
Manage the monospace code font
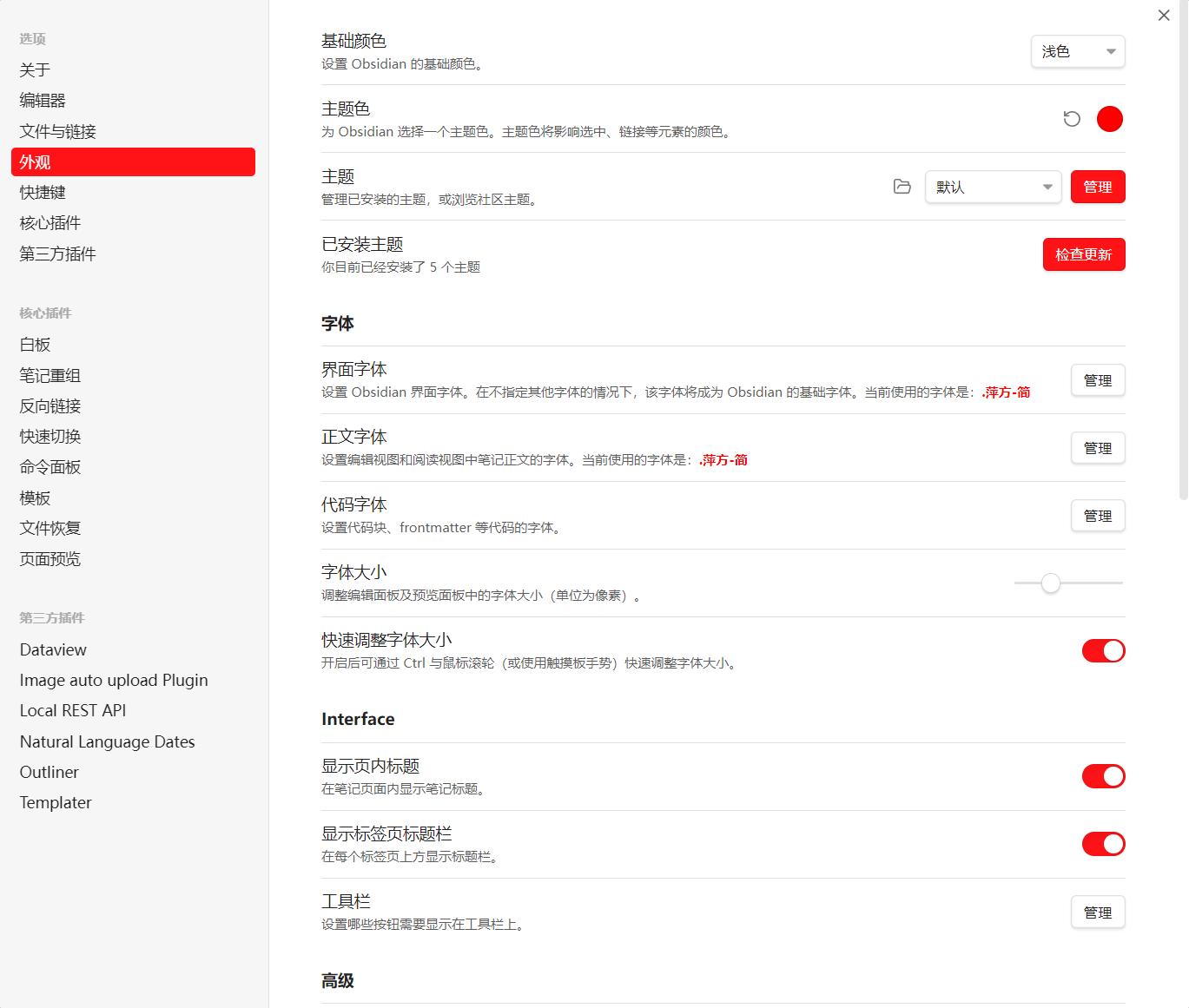tap(1098, 516)
